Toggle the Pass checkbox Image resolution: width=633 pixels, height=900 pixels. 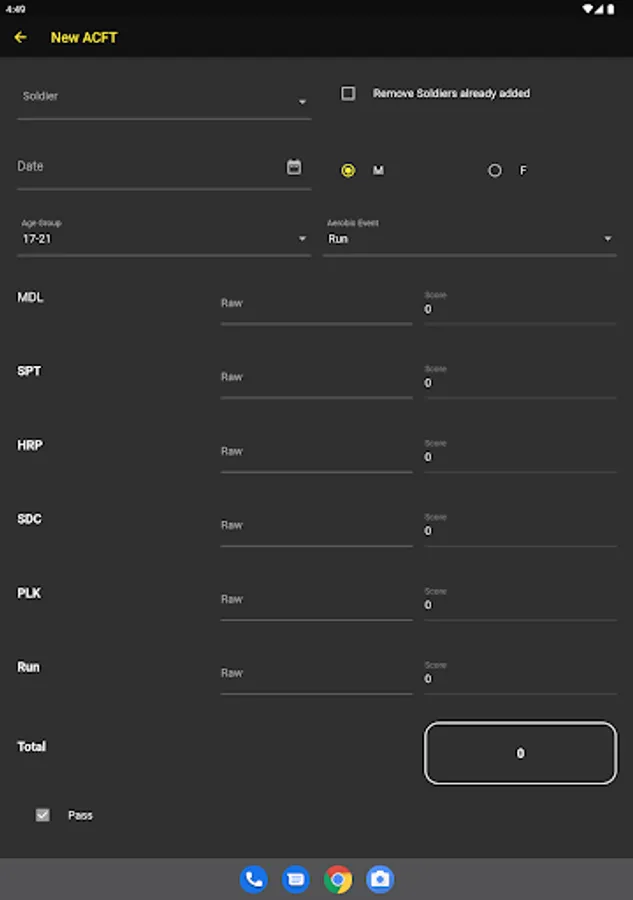pyautogui.click(x=42, y=815)
